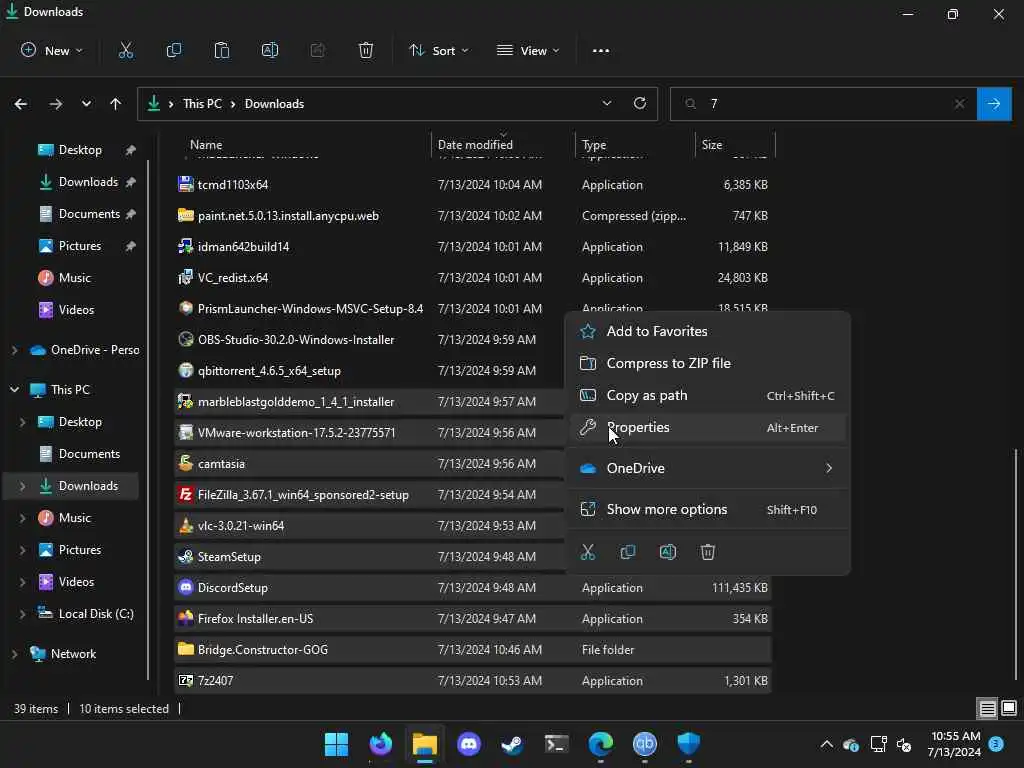The height and width of the screenshot is (768, 1024).
Task: Run the search with the blue arrow button
Action: pos(994,104)
